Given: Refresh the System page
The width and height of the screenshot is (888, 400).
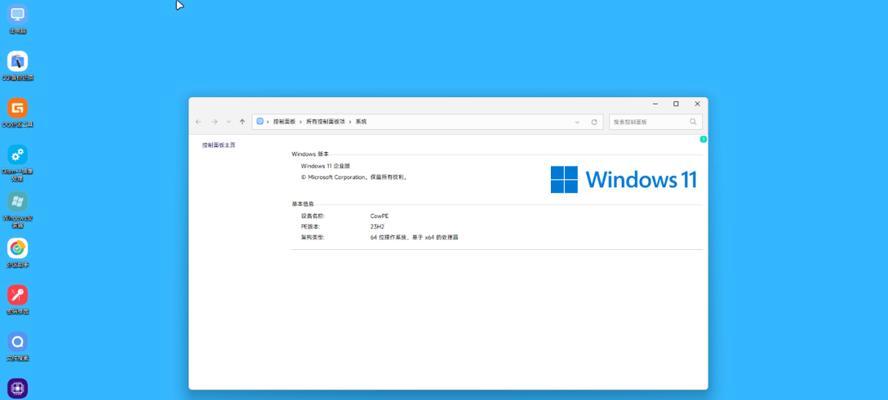Looking at the screenshot, I should coord(594,122).
